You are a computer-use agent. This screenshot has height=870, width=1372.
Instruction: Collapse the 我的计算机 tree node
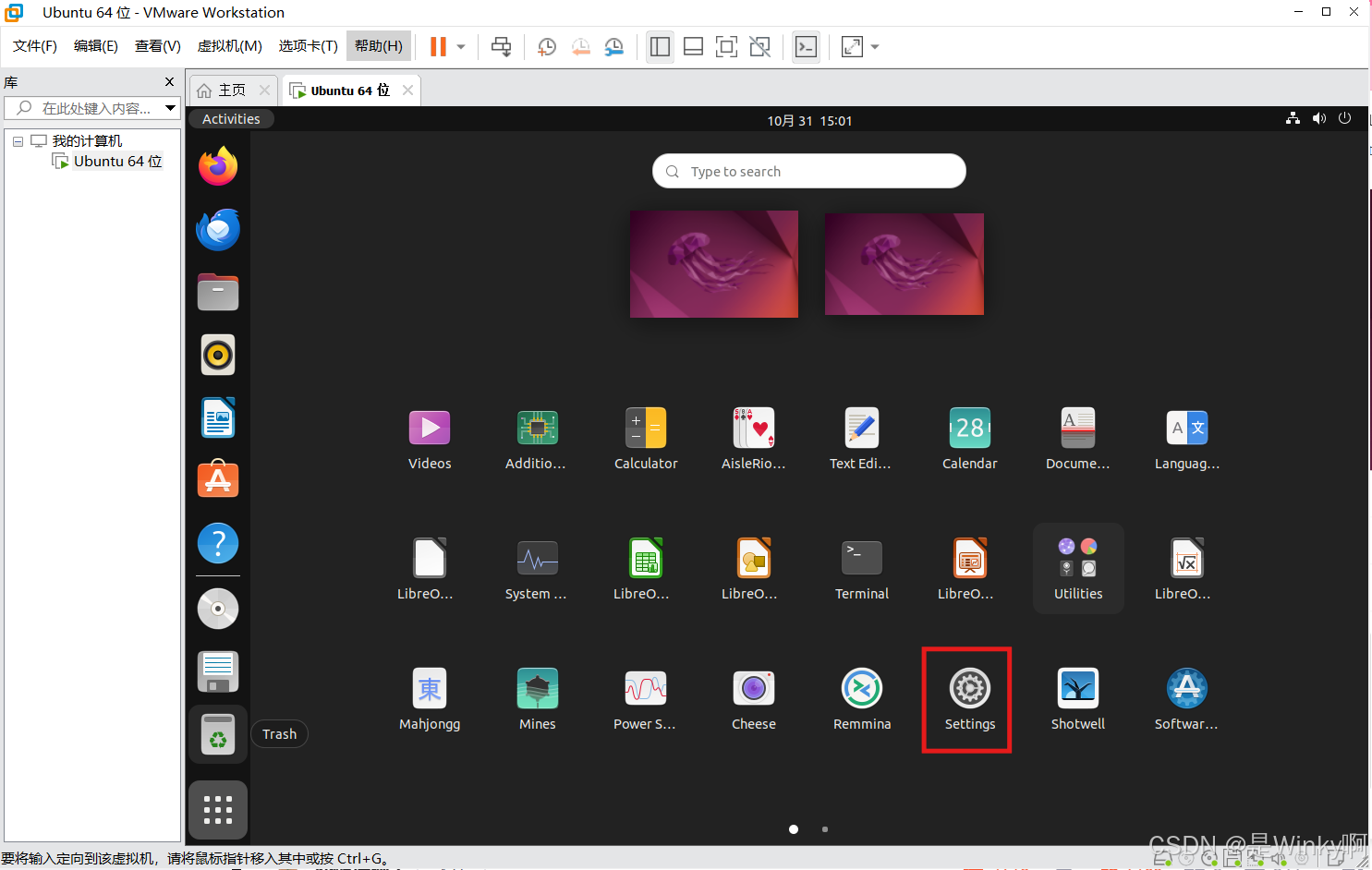[x=18, y=141]
